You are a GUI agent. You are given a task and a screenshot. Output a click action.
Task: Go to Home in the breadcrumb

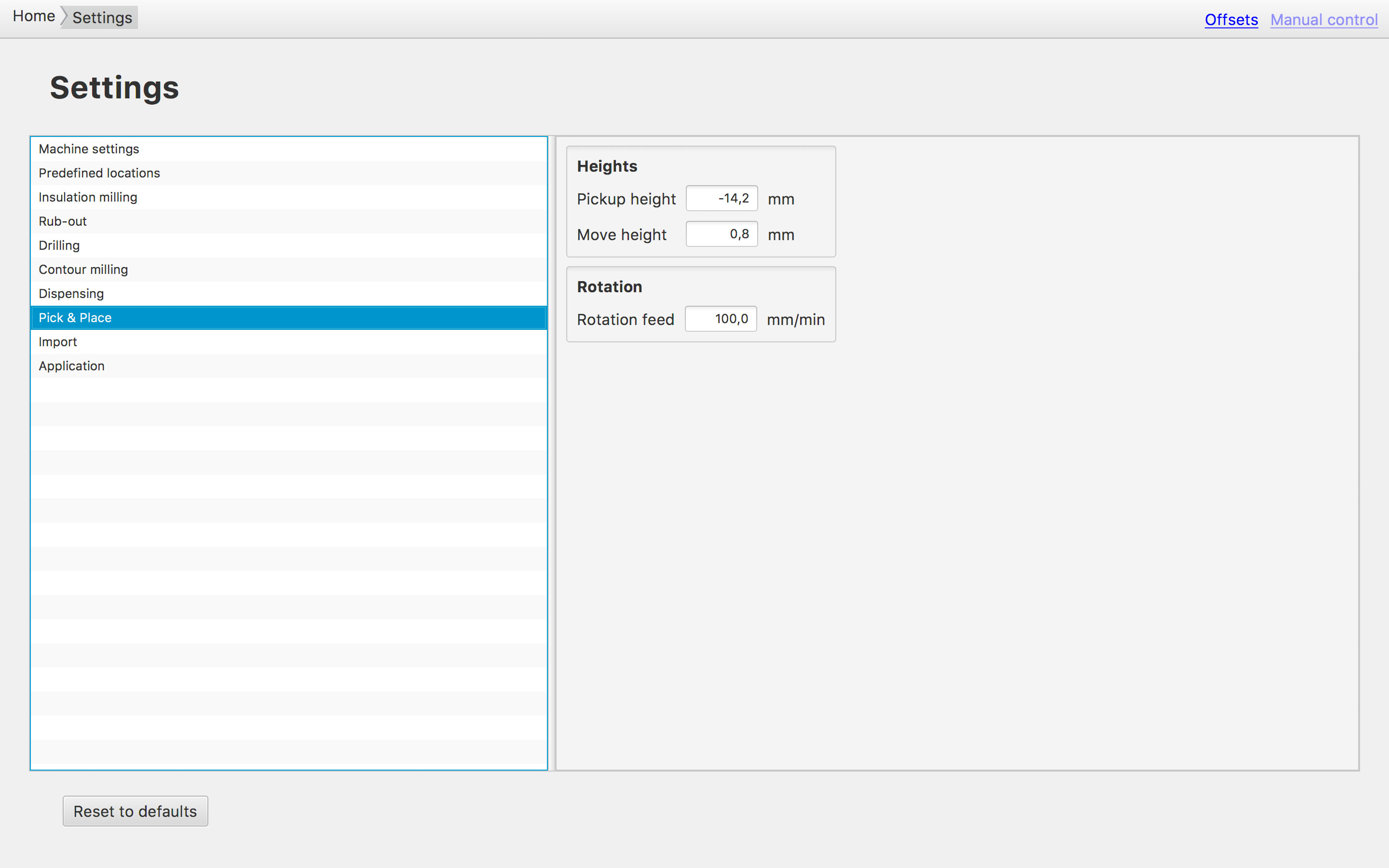coord(34,17)
